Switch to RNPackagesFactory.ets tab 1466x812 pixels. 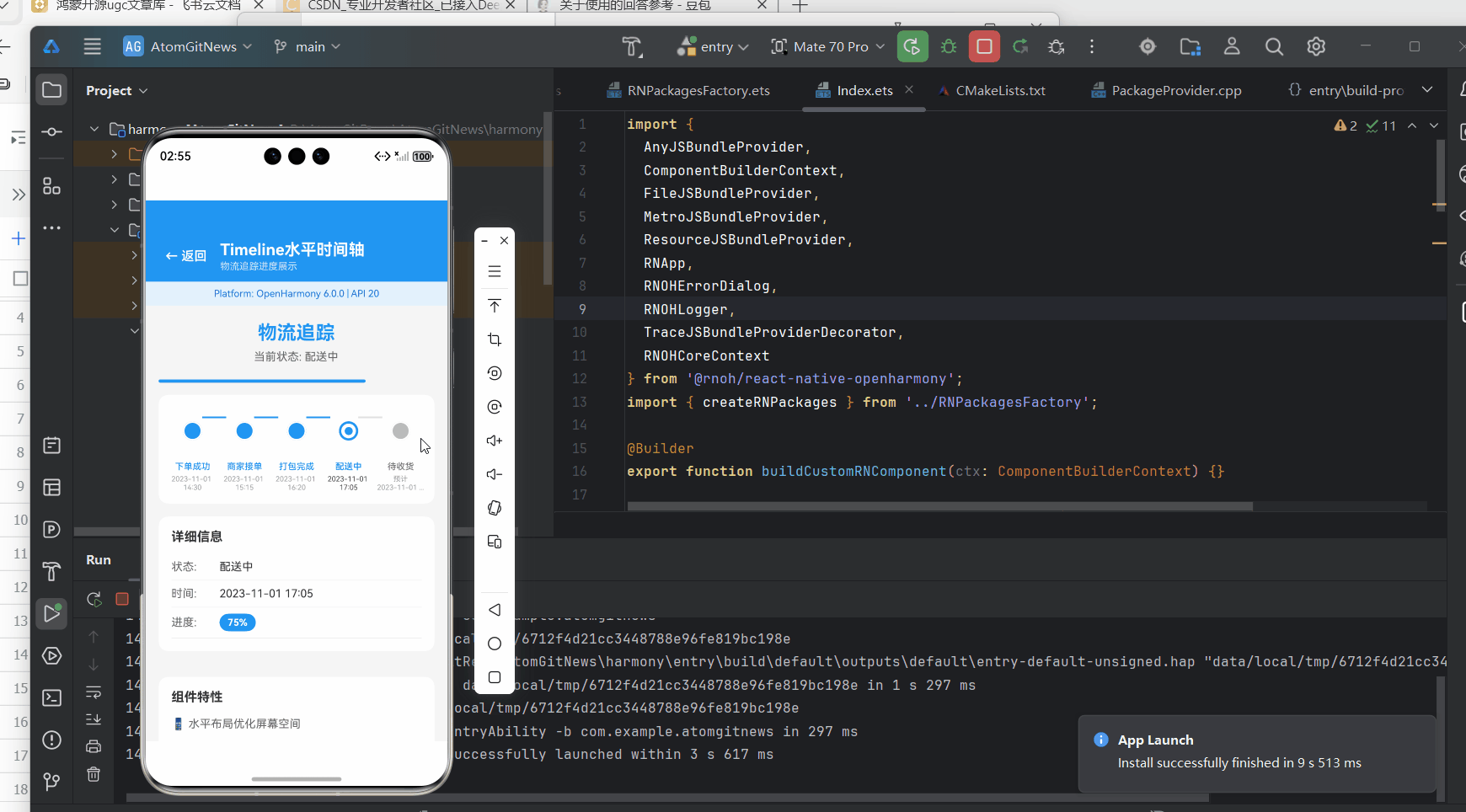pos(688,90)
